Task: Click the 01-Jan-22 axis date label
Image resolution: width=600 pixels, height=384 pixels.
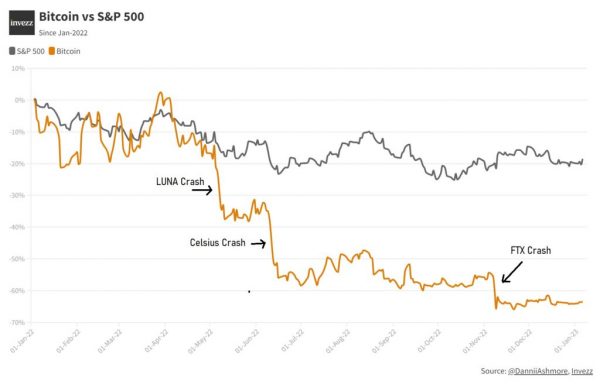Action: 22,341
